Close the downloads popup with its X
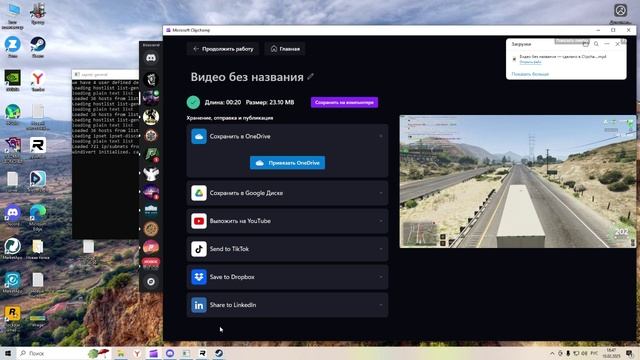The height and width of the screenshot is (360, 640). click(618, 44)
